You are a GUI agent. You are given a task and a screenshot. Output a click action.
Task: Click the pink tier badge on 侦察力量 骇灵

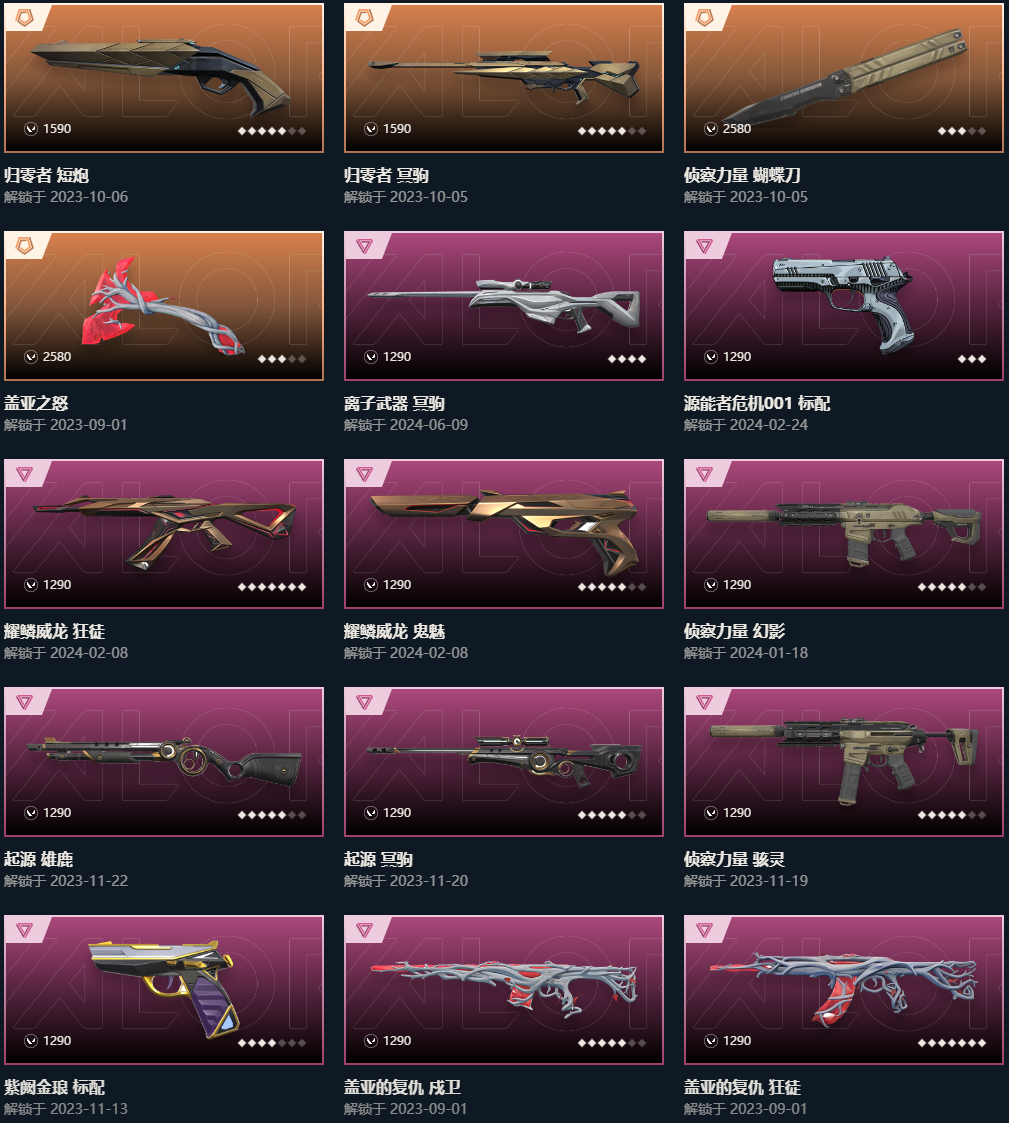point(705,703)
